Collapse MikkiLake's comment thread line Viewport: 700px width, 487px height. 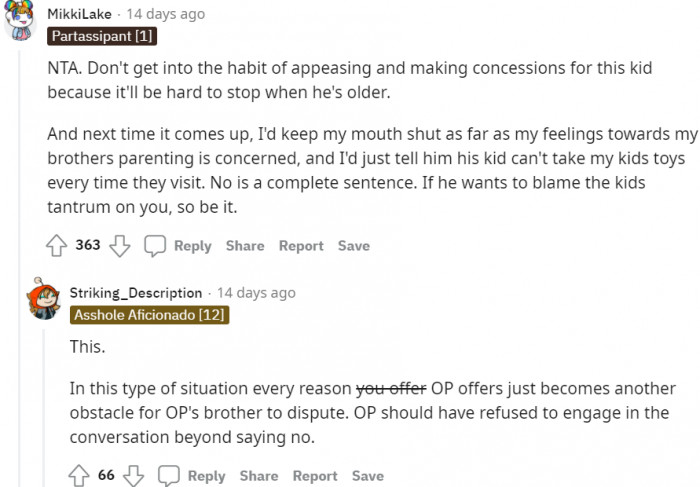click(x=19, y=268)
